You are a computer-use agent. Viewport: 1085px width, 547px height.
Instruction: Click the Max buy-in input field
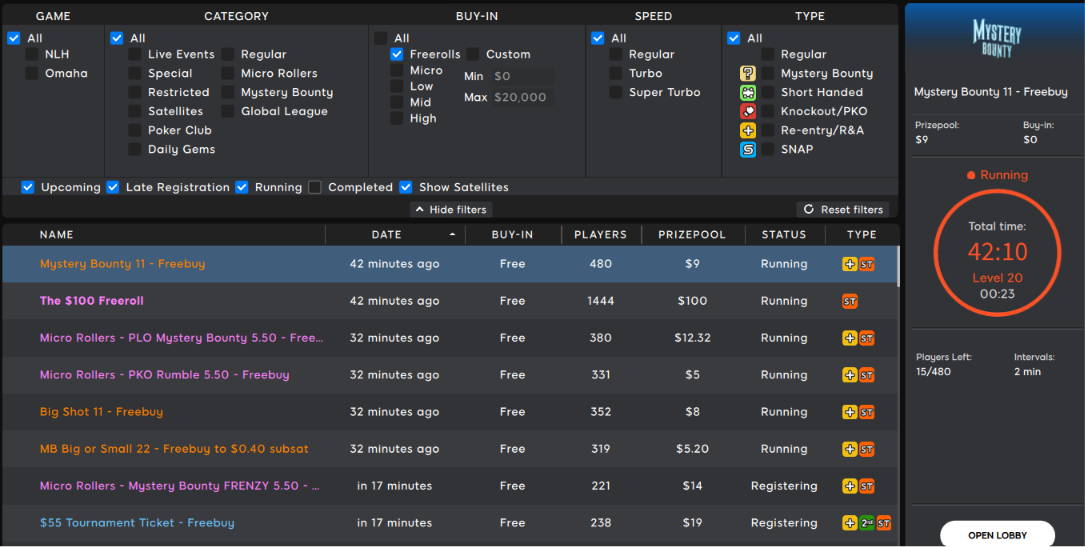(x=523, y=98)
